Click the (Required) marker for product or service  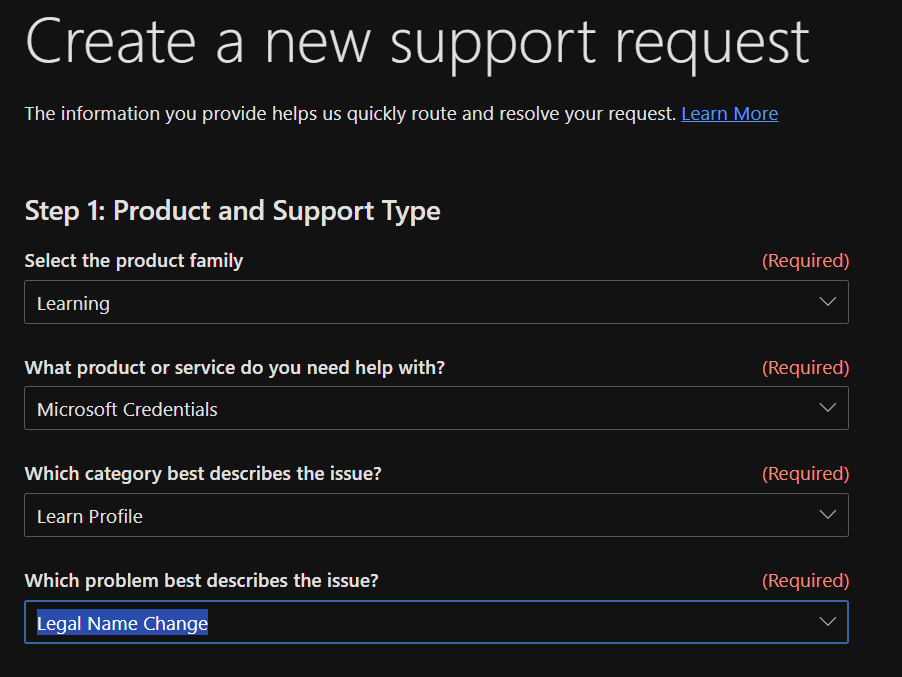805,368
